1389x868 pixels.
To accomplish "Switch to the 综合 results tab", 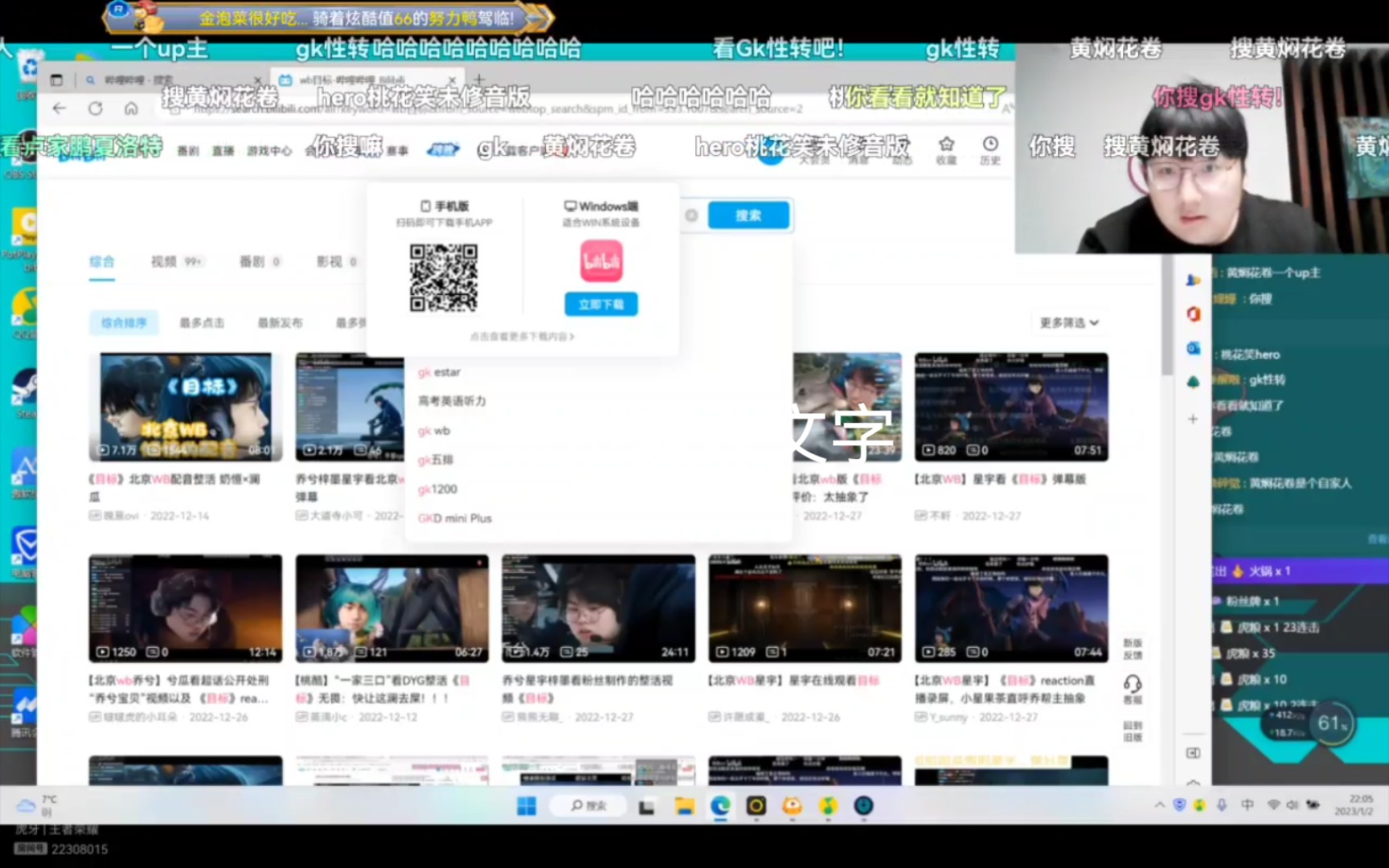I will [x=102, y=262].
